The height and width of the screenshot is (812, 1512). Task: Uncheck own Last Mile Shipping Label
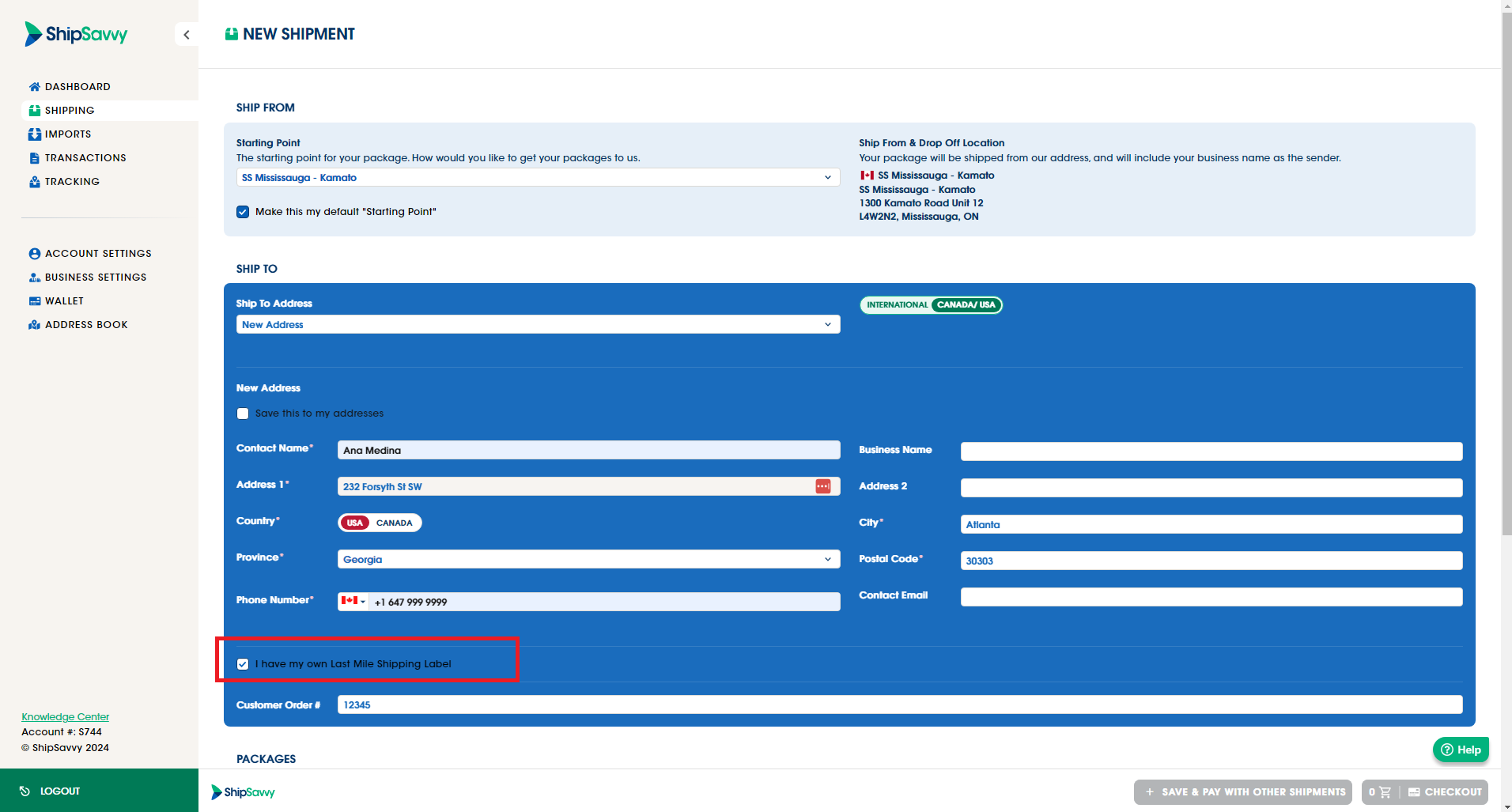click(243, 664)
